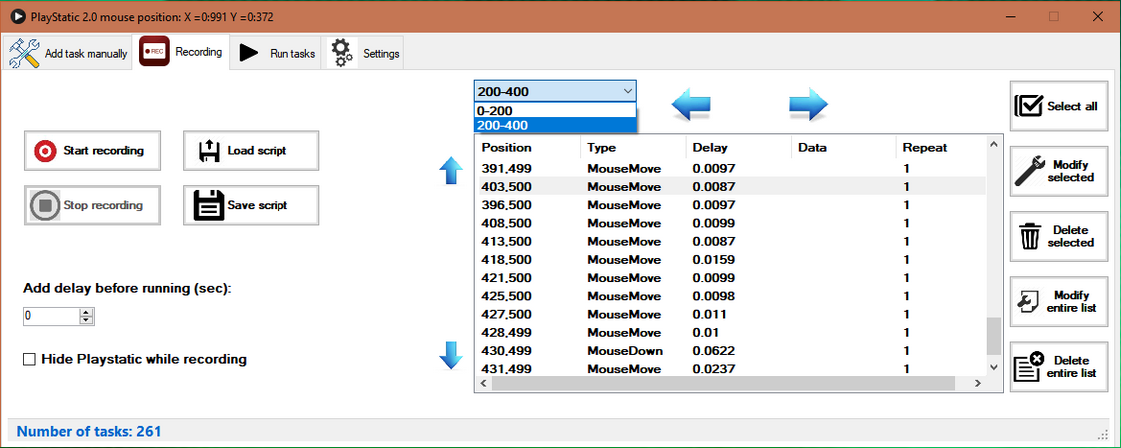
Task: Click the Data column header
Action: coord(844,148)
